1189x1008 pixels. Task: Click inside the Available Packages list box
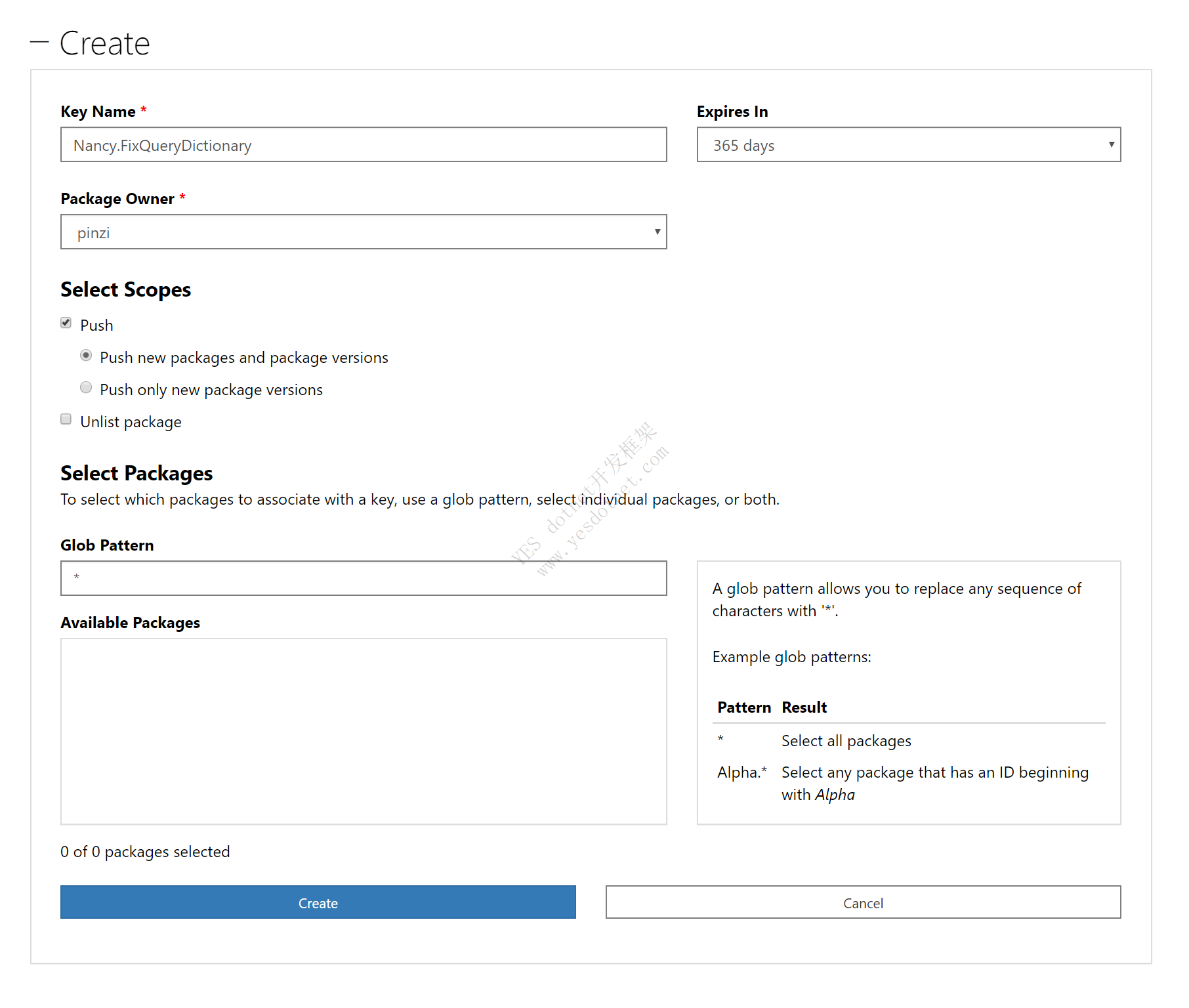364,731
